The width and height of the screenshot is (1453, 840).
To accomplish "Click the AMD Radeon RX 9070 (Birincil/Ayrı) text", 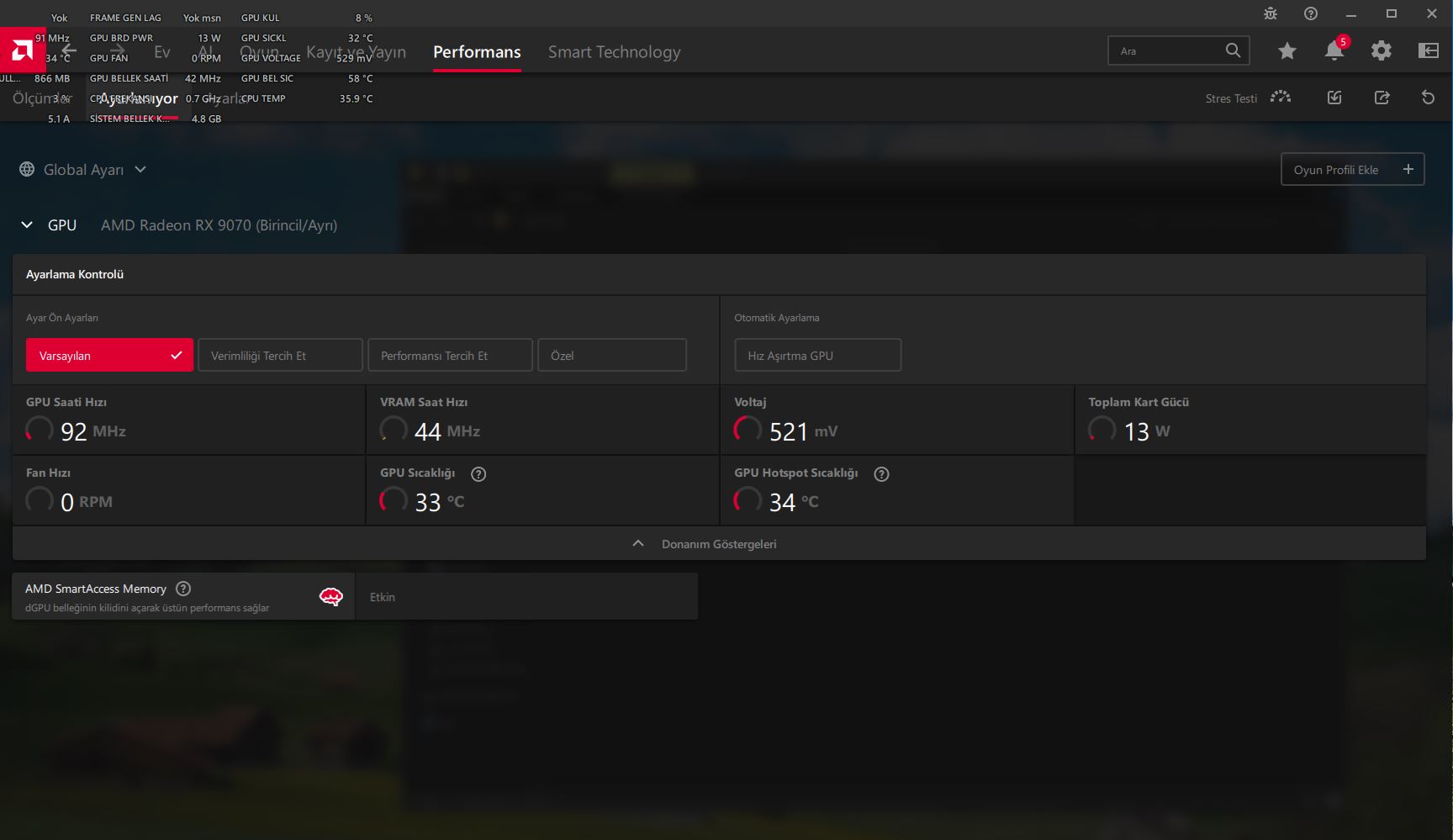I will (x=219, y=225).
